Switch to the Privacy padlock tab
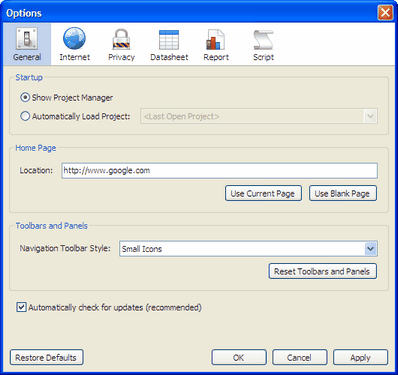398x375 pixels. [121, 44]
